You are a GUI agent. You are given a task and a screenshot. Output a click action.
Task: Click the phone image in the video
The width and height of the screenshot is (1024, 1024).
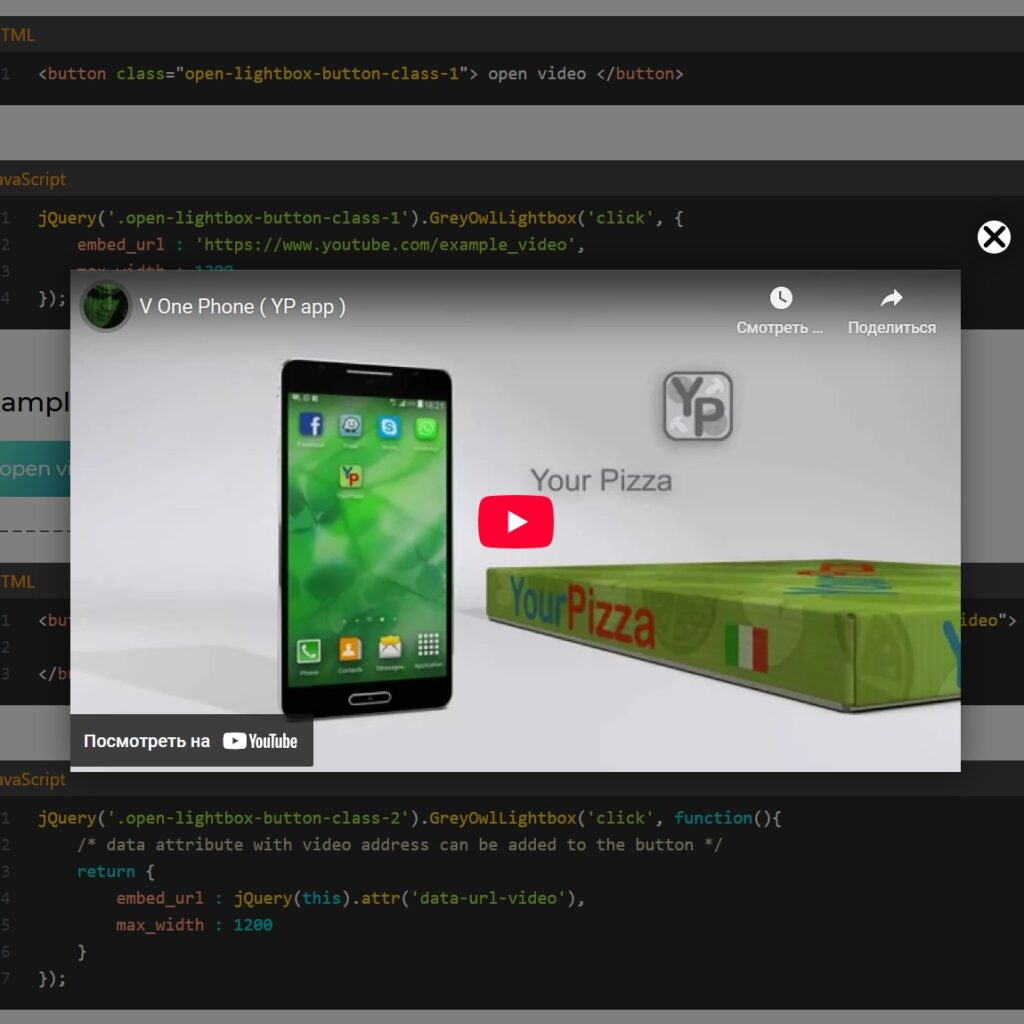coord(366,539)
